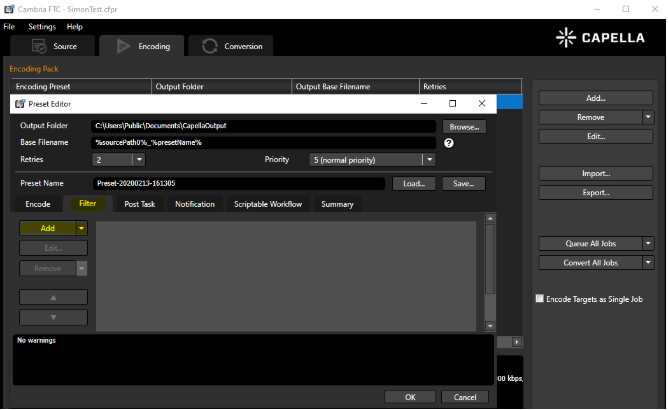Click the Output Folder column header

[x=222, y=87]
